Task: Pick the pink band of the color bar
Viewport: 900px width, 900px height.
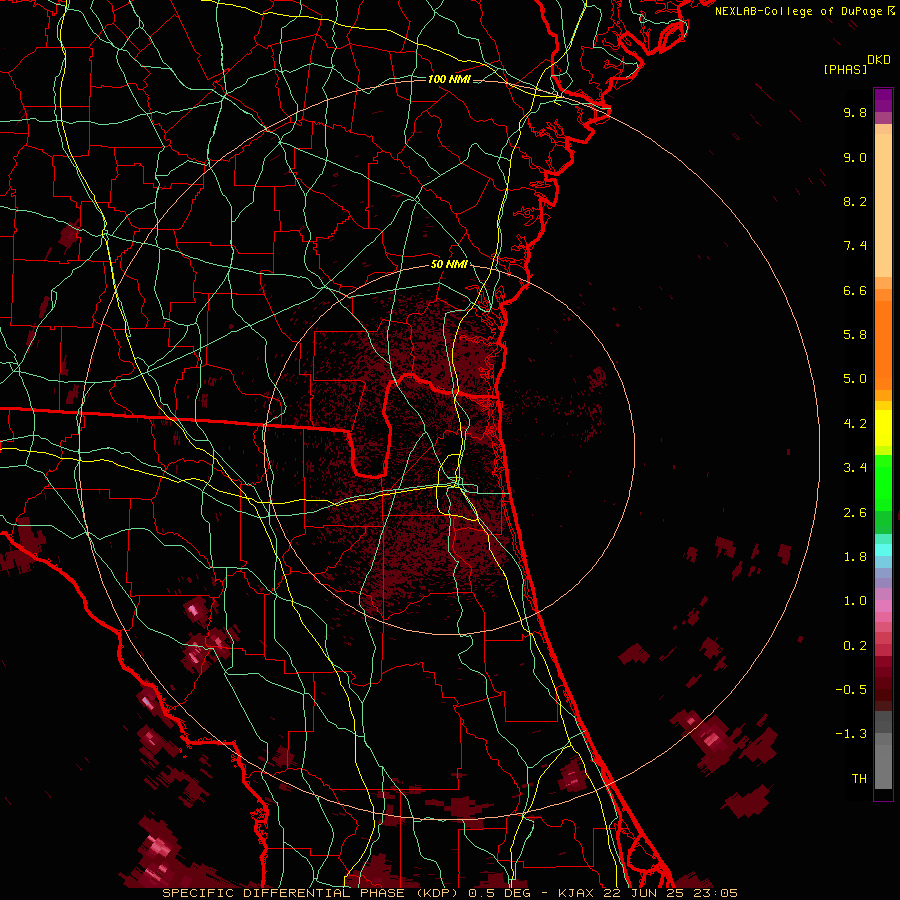Action: click(883, 606)
